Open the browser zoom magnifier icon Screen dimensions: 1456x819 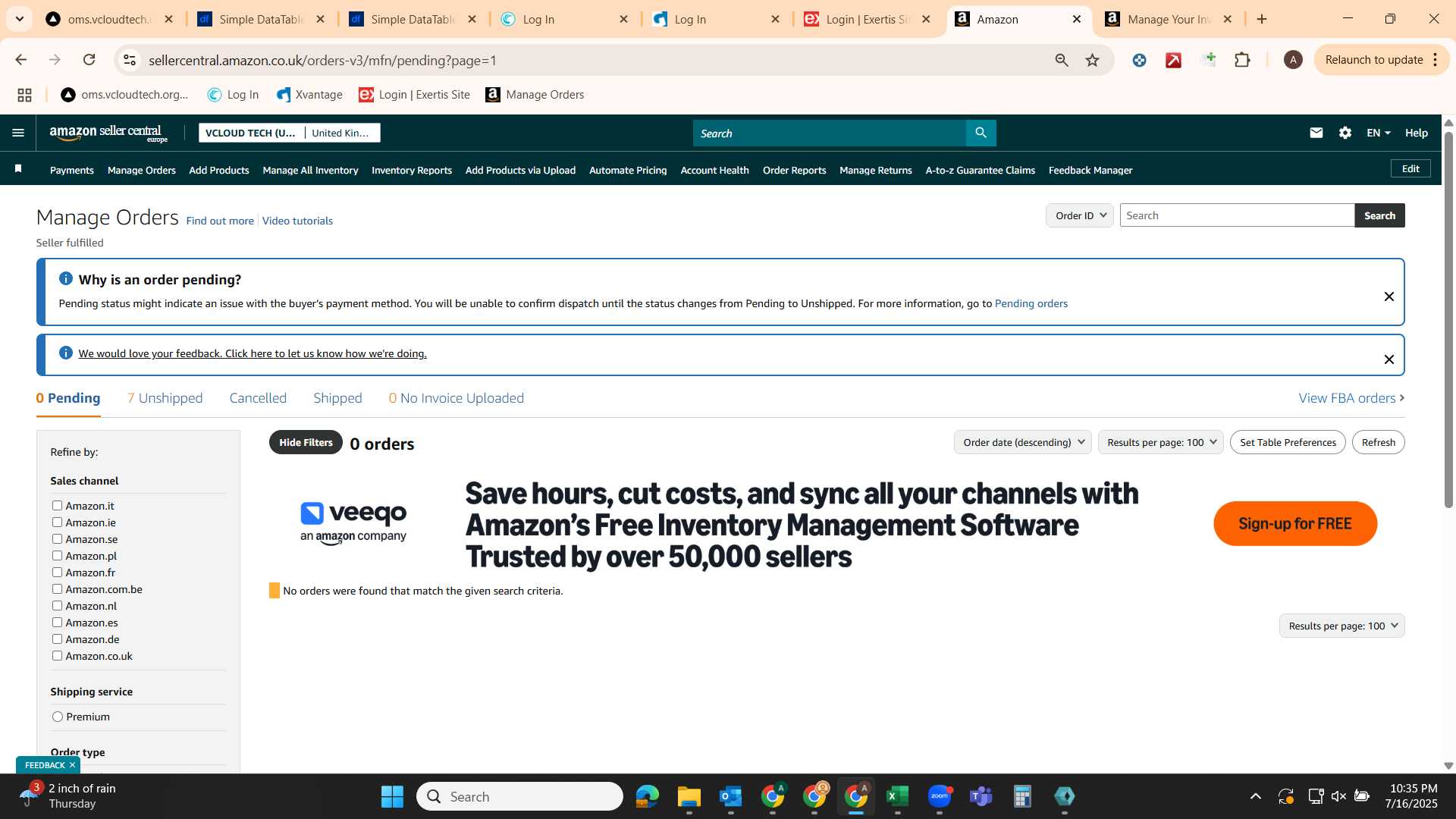pyautogui.click(x=1062, y=60)
